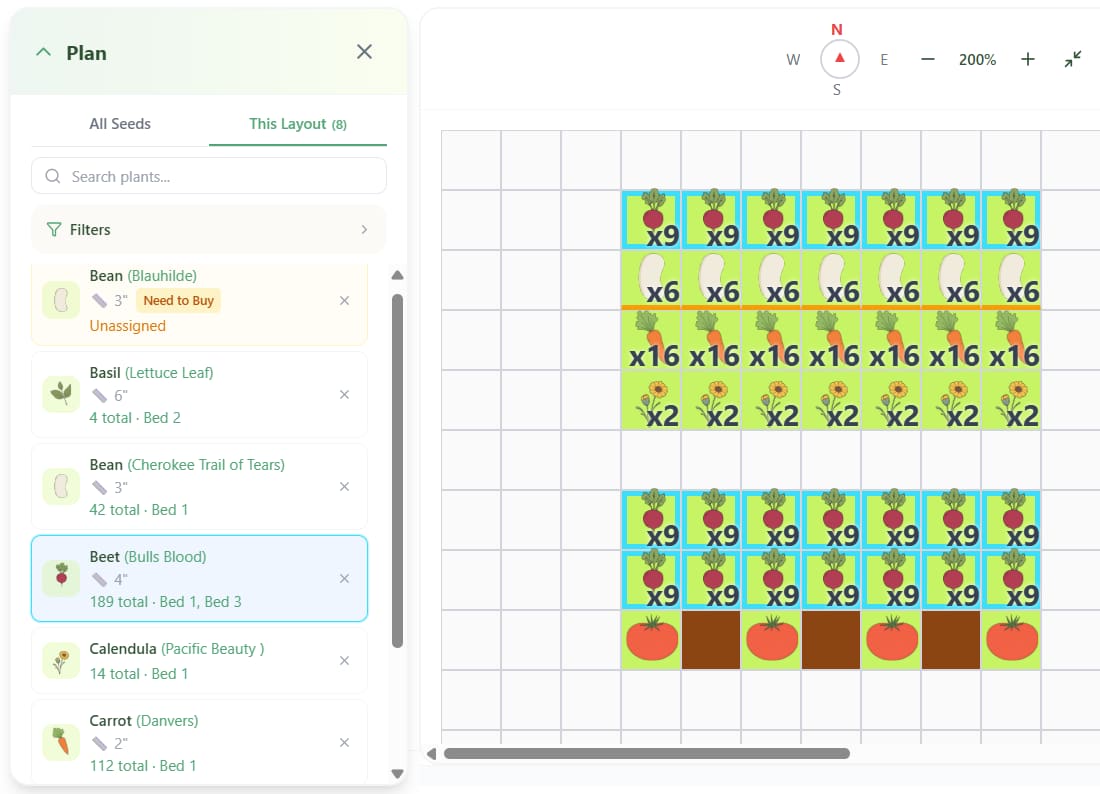Expand the Filters section
This screenshot has height=794, width=1100.
click(x=208, y=229)
